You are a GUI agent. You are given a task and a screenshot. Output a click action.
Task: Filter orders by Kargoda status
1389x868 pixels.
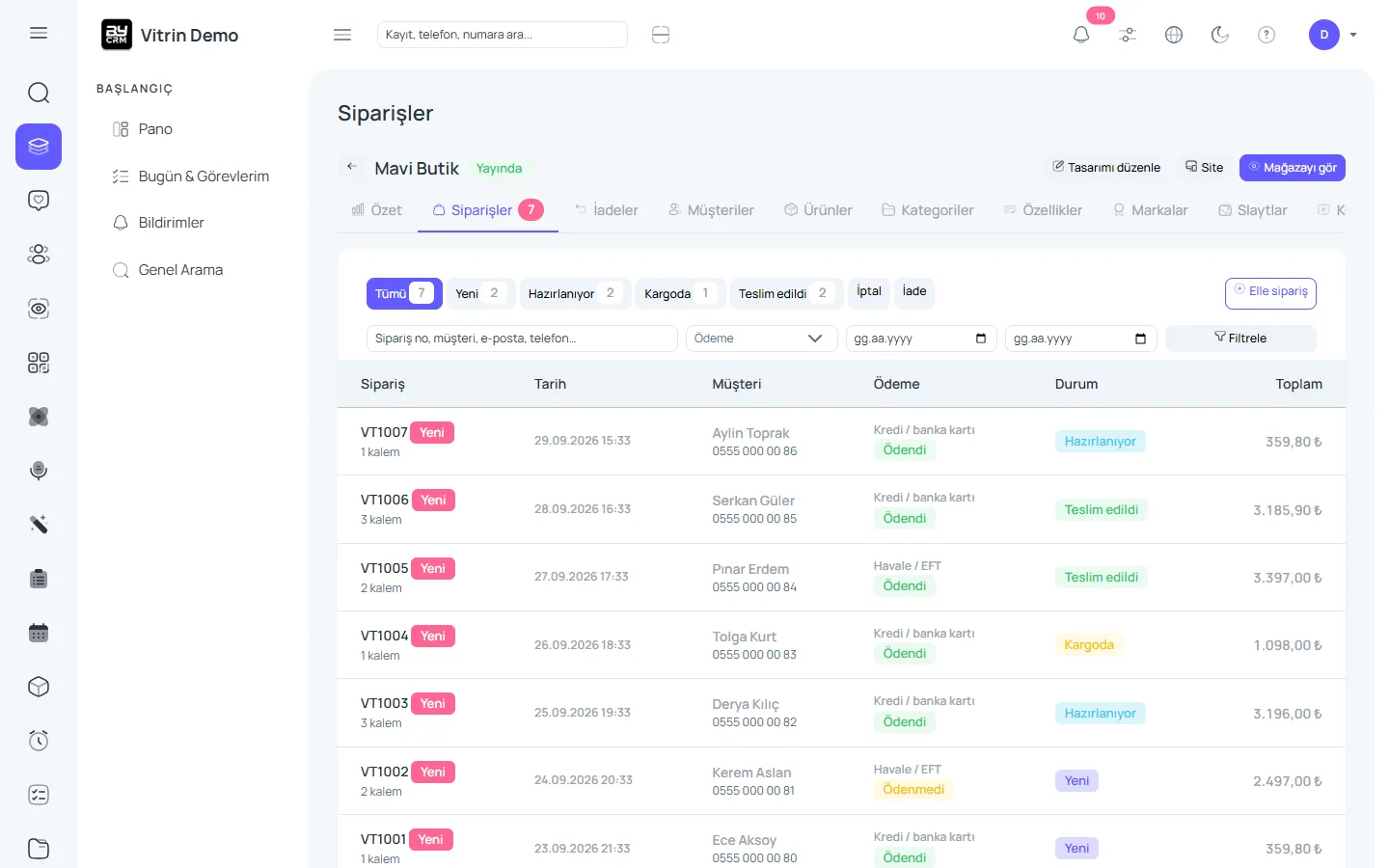pos(679,293)
